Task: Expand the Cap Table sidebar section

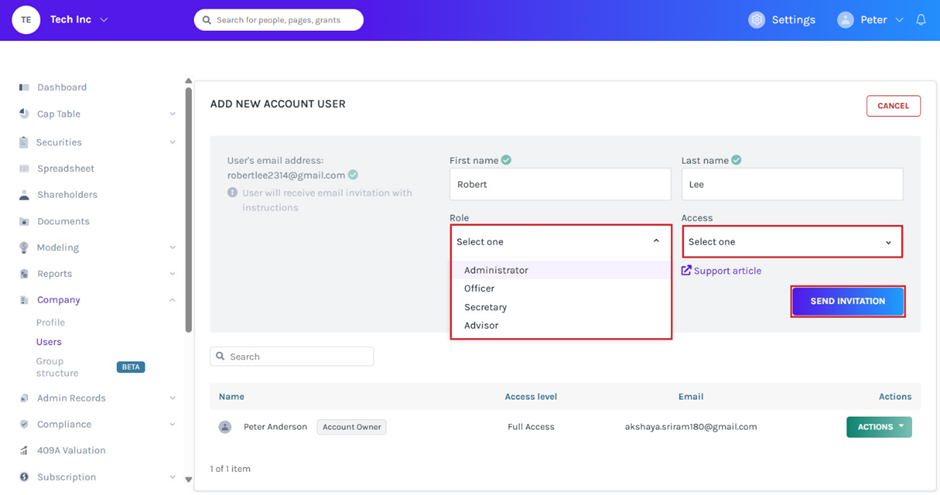Action: (x=172, y=114)
